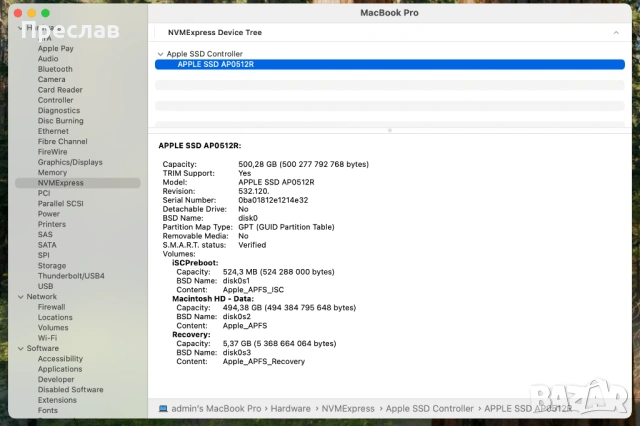The image size is (640, 426).
Task: Select Apple Pay in the sidebar
Action: (x=56, y=48)
